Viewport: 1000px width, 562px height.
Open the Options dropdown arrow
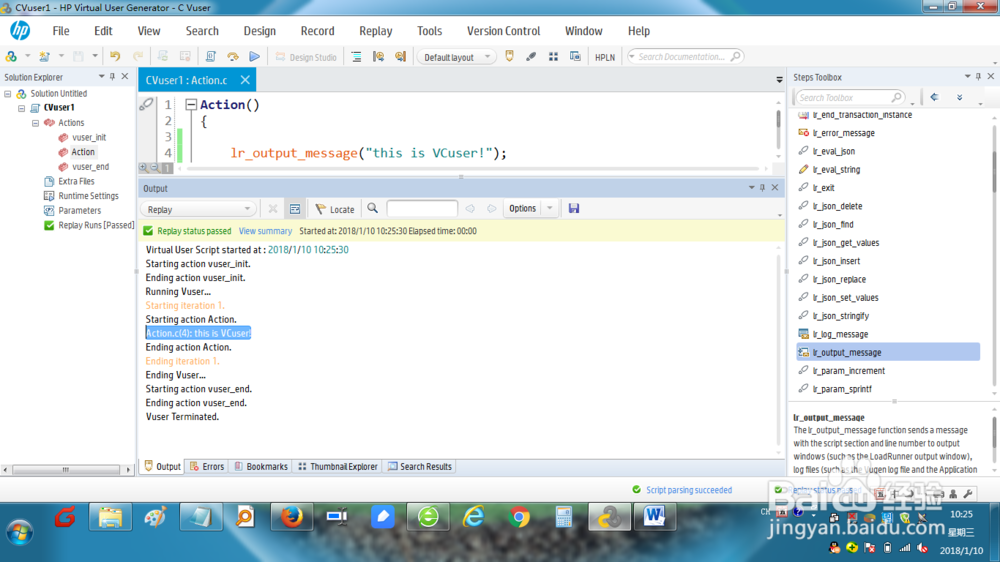[x=549, y=209]
